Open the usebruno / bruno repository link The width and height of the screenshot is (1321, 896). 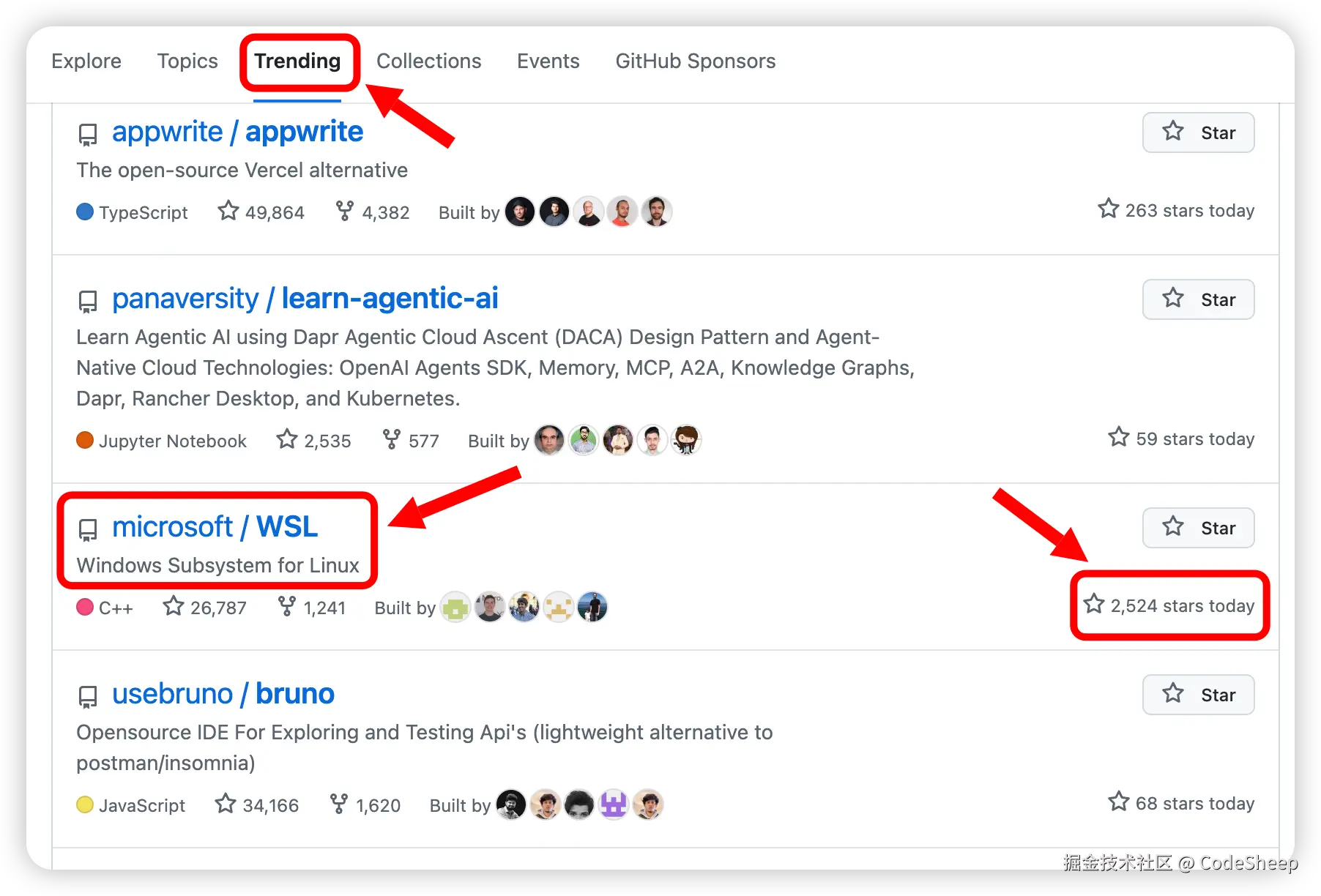(x=223, y=694)
